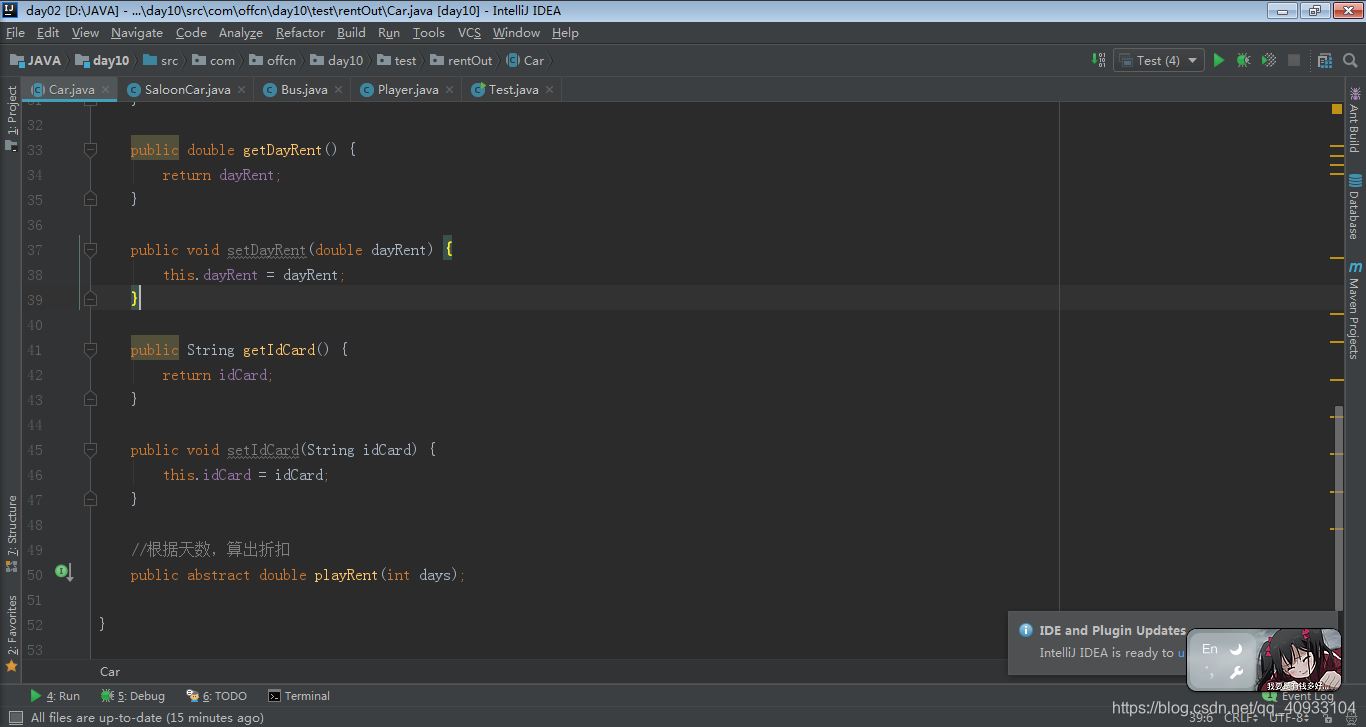1366x727 pixels.
Task: Open the 6: TODO tool window
Action: [216, 696]
